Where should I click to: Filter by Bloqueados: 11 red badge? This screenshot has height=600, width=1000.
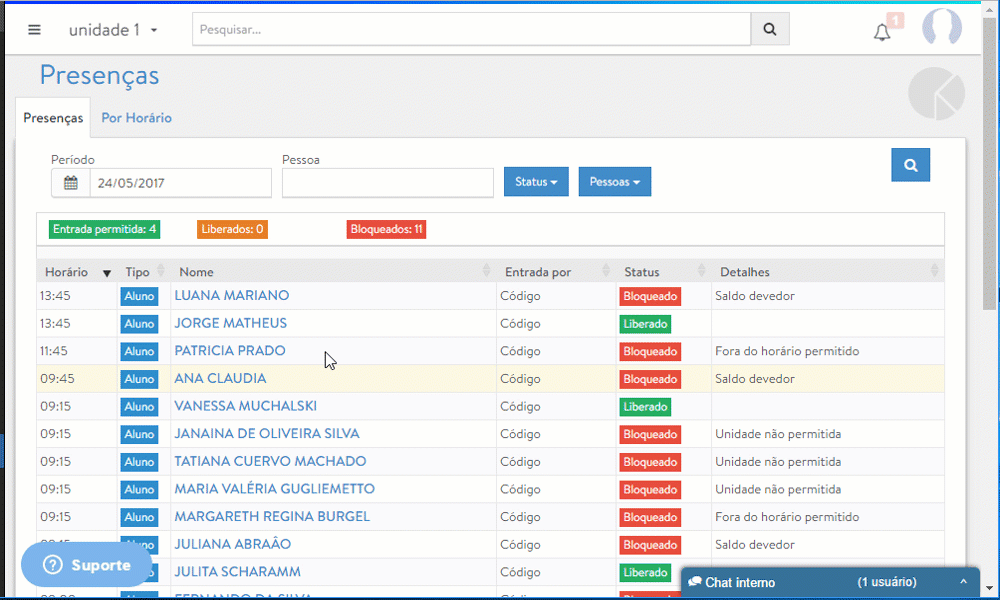(386, 230)
